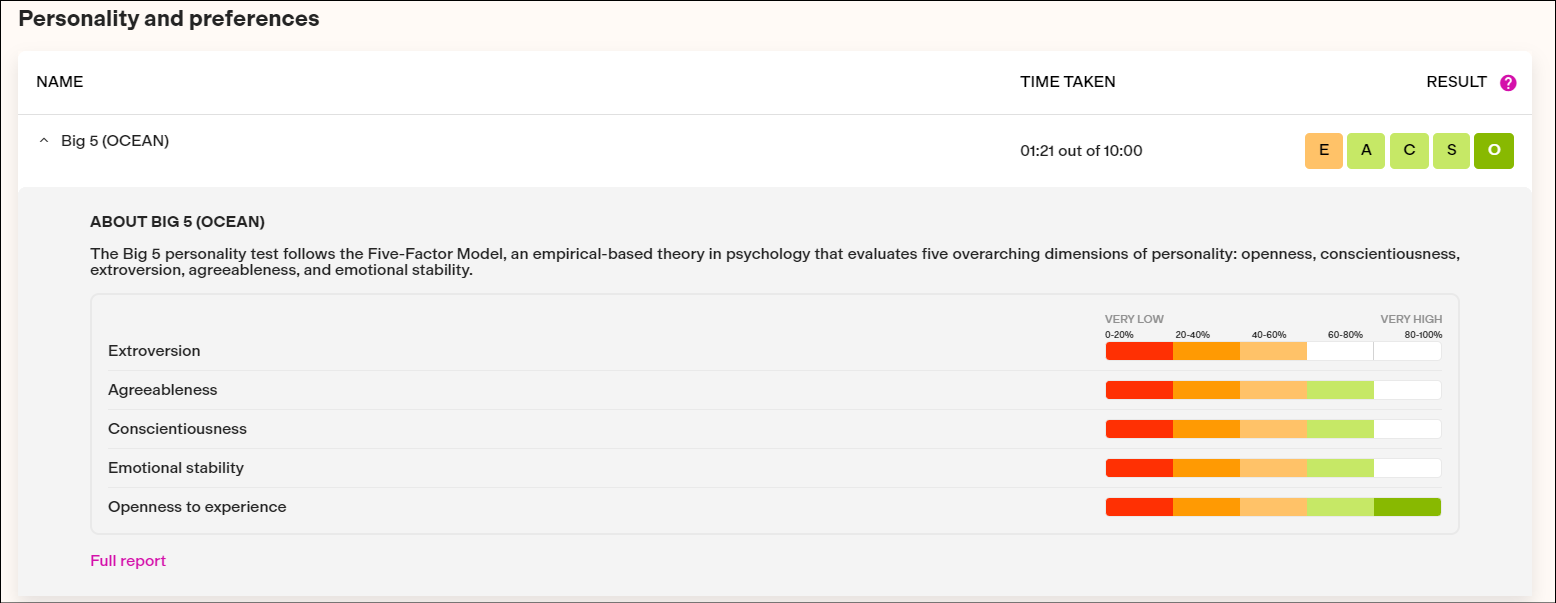Viewport: 1556px width, 603px height.
Task: Click the Big 5 (OCEAN) test name
Action: pyautogui.click(x=115, y=141)
